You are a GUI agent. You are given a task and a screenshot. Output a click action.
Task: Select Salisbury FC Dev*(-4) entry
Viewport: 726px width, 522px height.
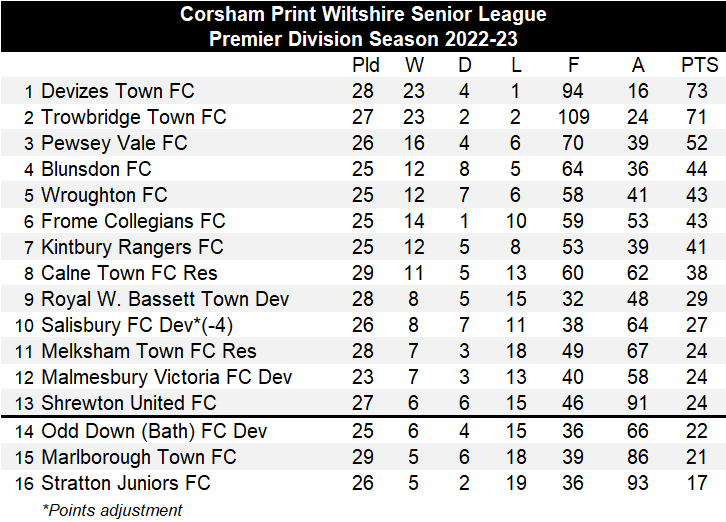(x=138, y=325)
